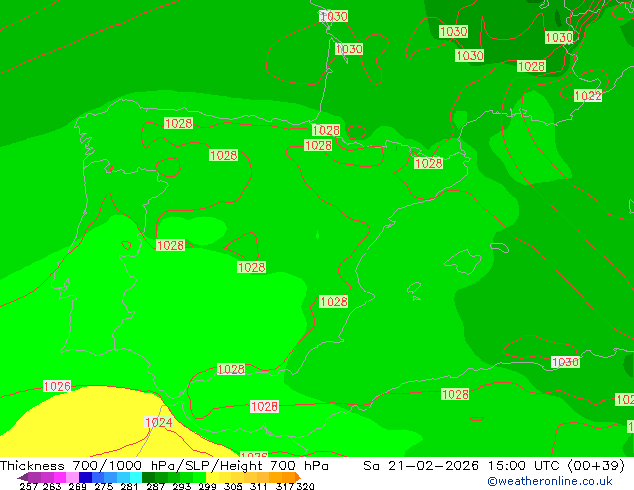
Task: Click the 1024 isobar label
Action: click(x=158, y=422)
